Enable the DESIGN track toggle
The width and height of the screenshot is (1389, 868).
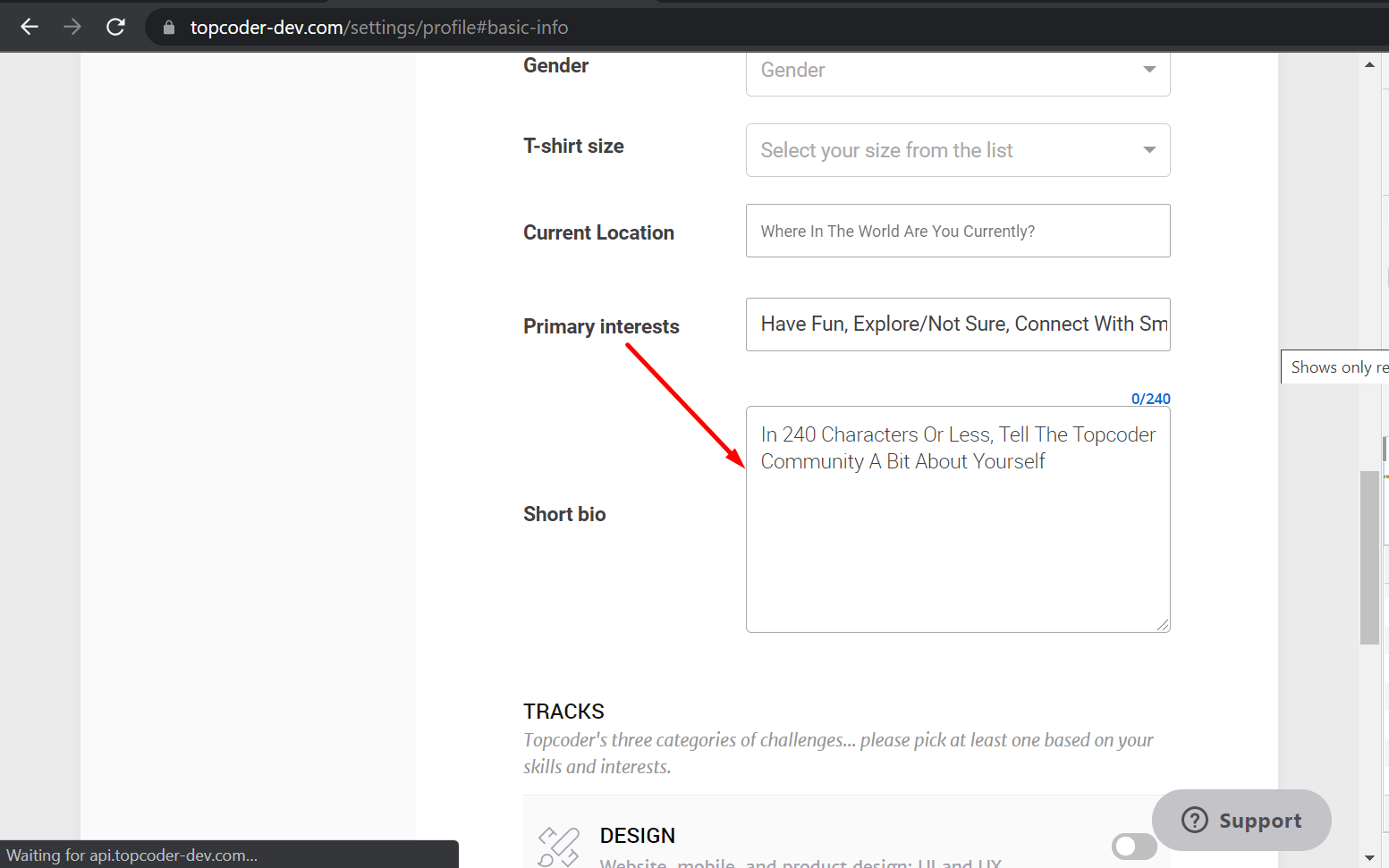click(1133, 846)
